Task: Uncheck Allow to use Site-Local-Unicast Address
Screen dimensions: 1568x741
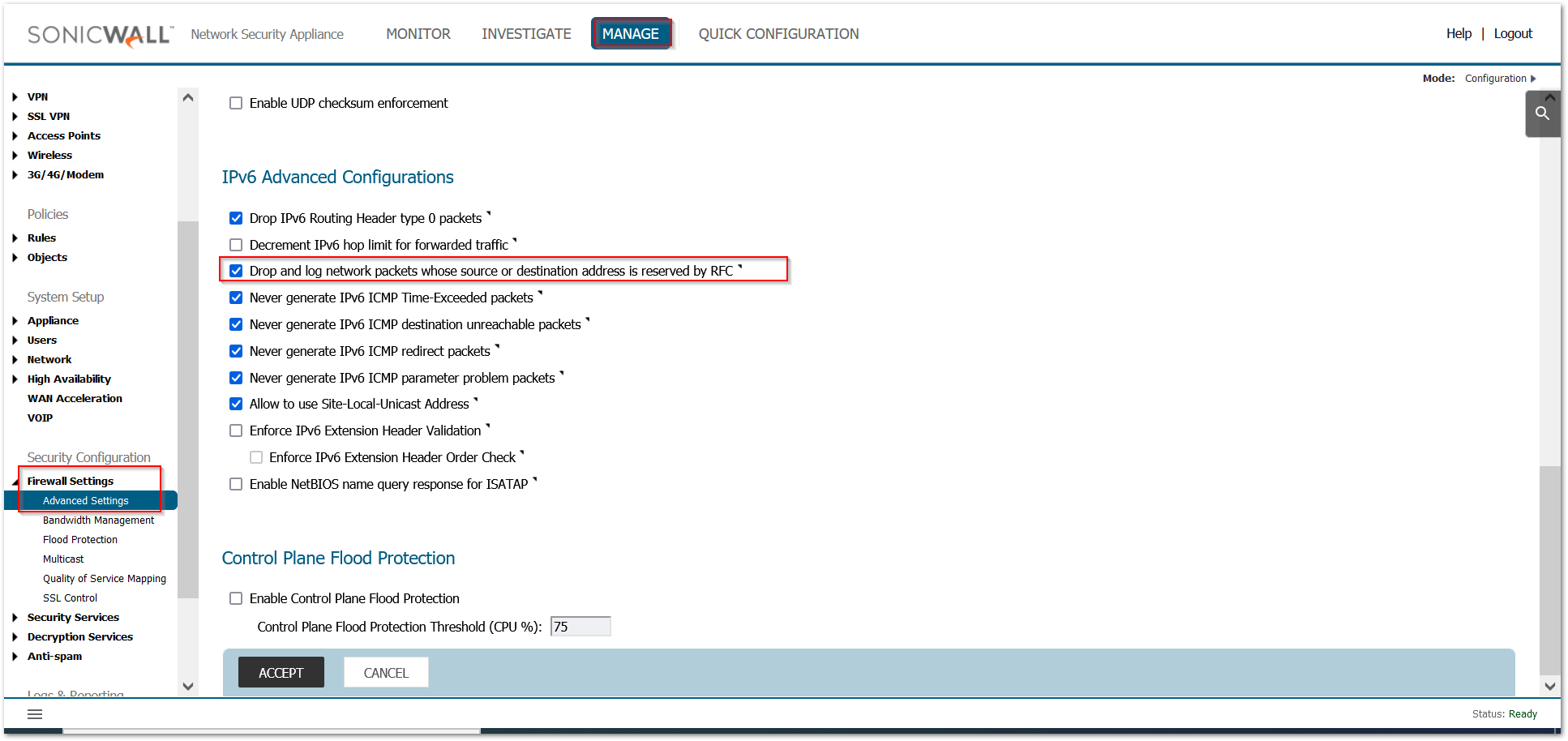Action: pos(236,404)
